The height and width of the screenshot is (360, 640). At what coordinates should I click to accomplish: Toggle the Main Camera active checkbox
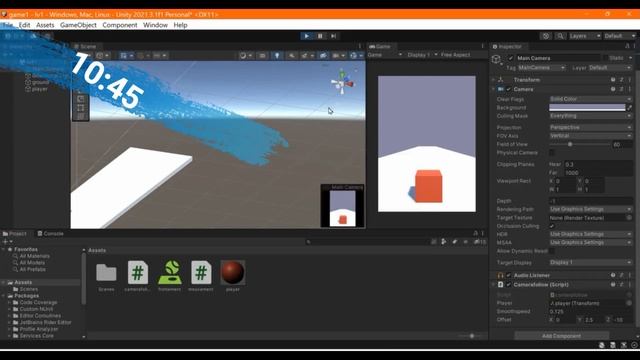coord(511,58)
